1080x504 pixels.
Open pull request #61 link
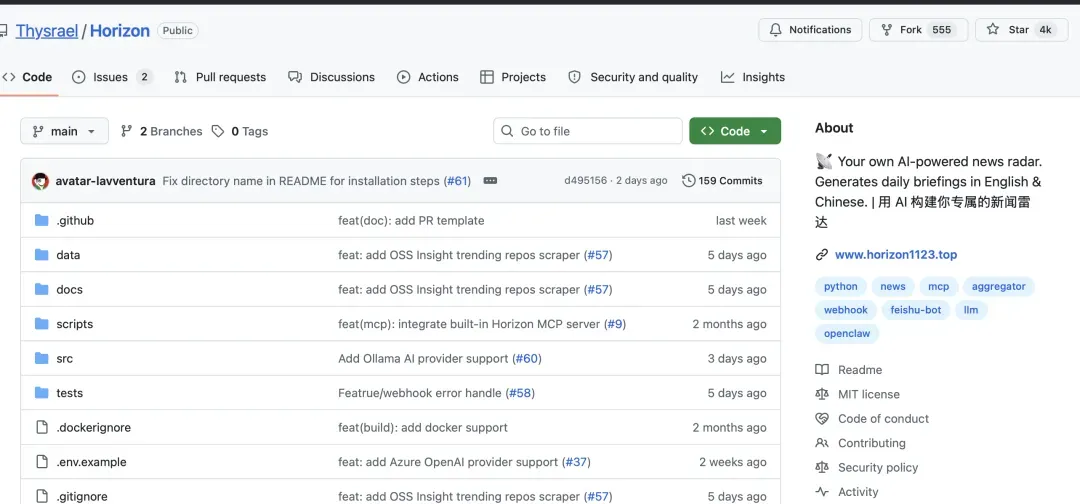tap(457, 181)
